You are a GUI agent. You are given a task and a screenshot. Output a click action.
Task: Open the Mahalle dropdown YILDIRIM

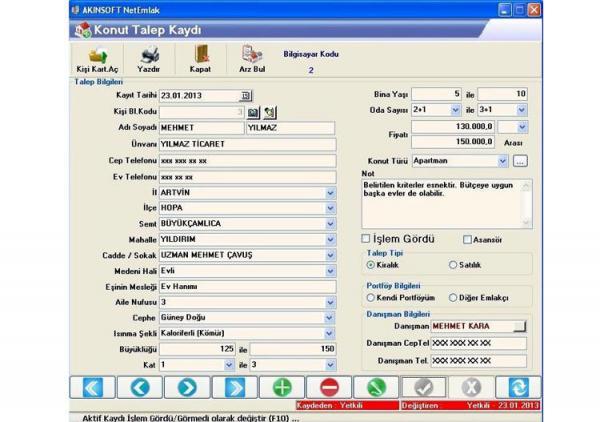pos(330,240)
